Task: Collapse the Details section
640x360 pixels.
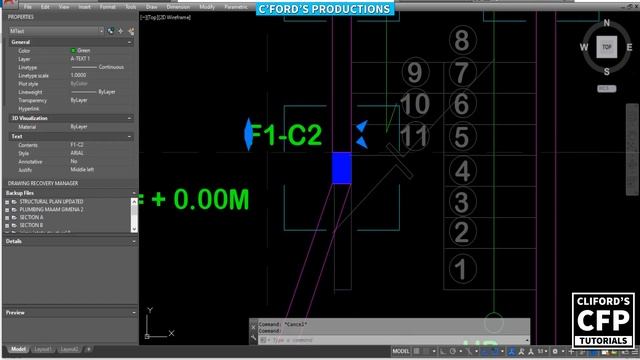Action: coord(134,241)
